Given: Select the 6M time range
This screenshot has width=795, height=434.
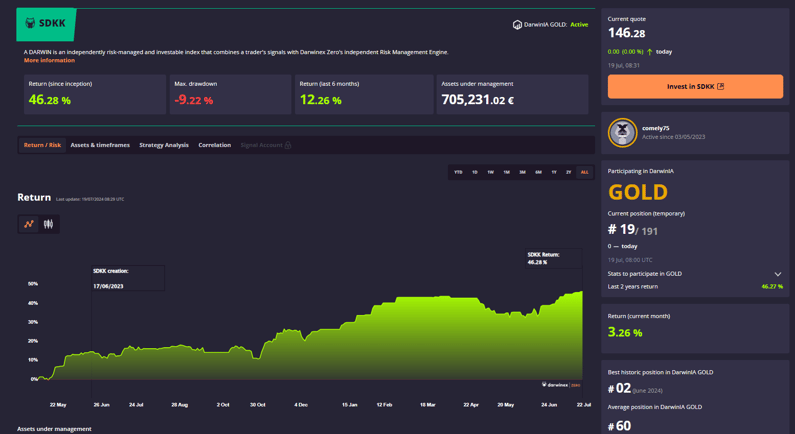Looking at the screenshot, I should (538, 172).
